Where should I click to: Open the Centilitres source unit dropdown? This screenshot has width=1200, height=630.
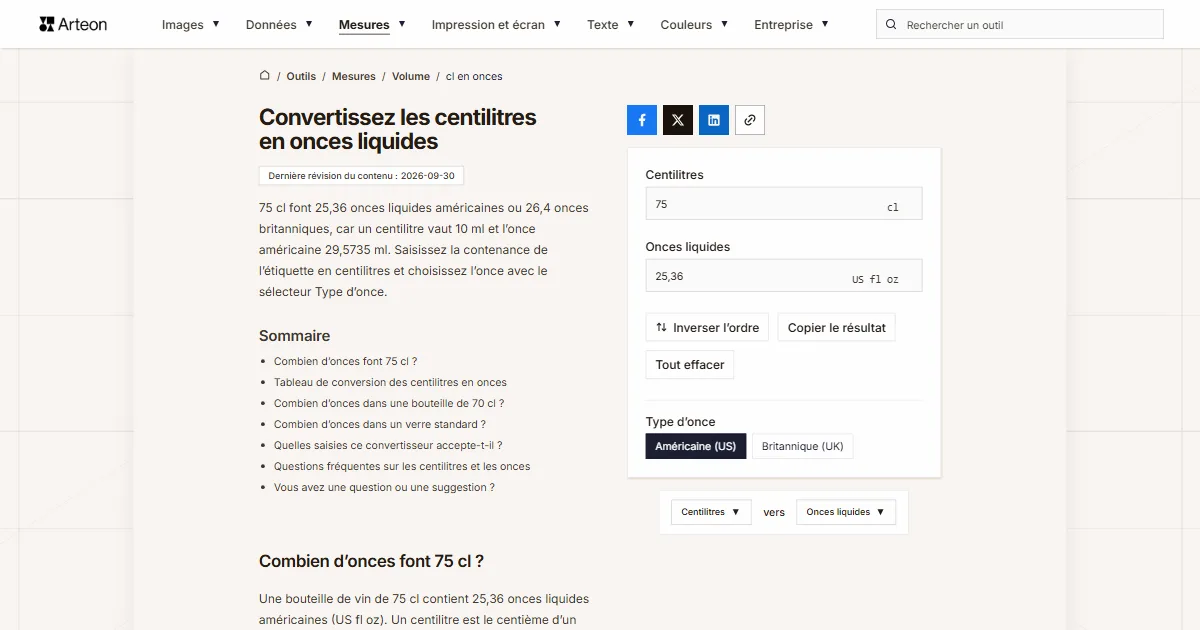coord(711,512)
